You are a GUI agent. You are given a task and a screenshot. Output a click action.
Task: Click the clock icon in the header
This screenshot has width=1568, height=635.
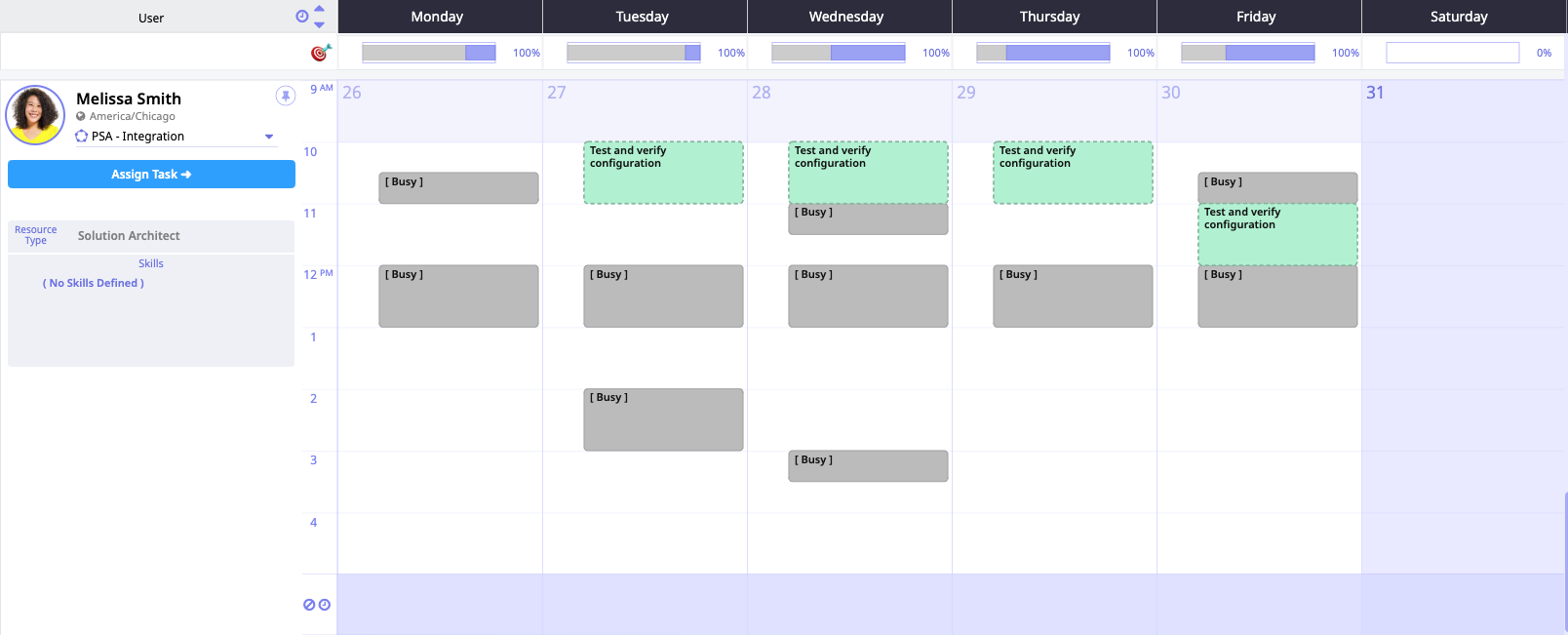coord(301,16)
